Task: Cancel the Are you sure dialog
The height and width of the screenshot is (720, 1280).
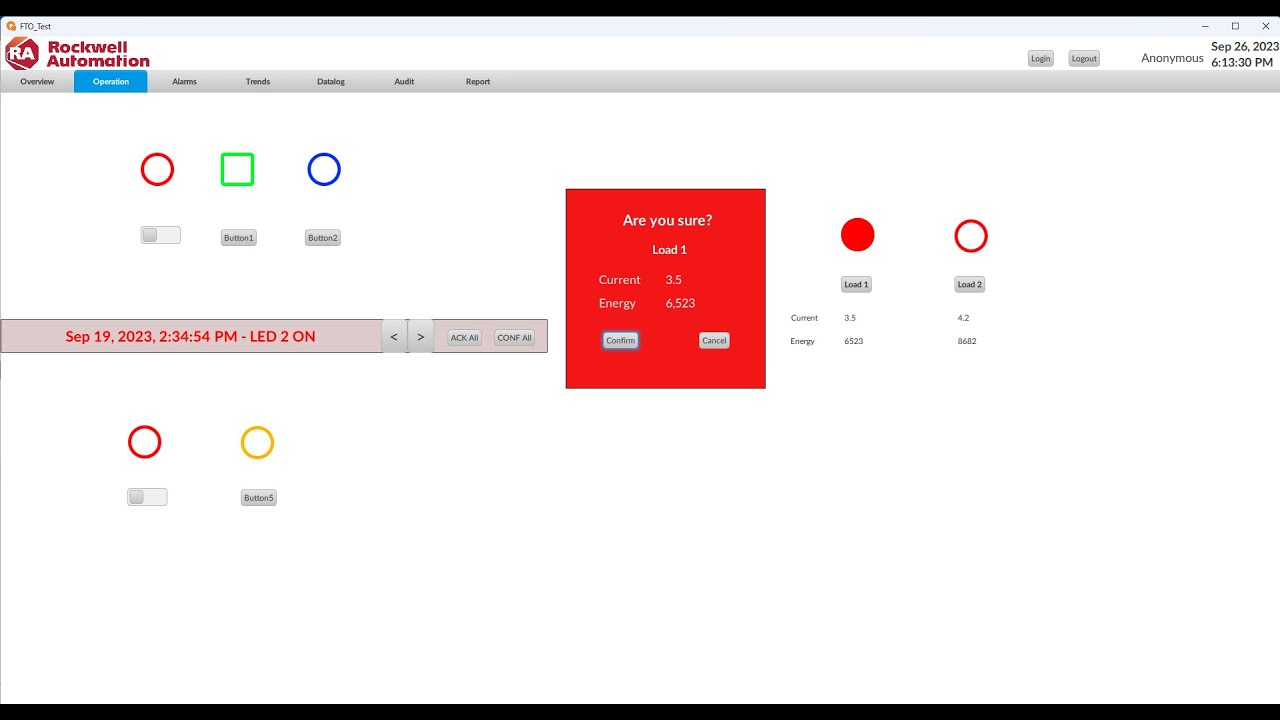Action: pyautogui.click(x=714, y=340)
